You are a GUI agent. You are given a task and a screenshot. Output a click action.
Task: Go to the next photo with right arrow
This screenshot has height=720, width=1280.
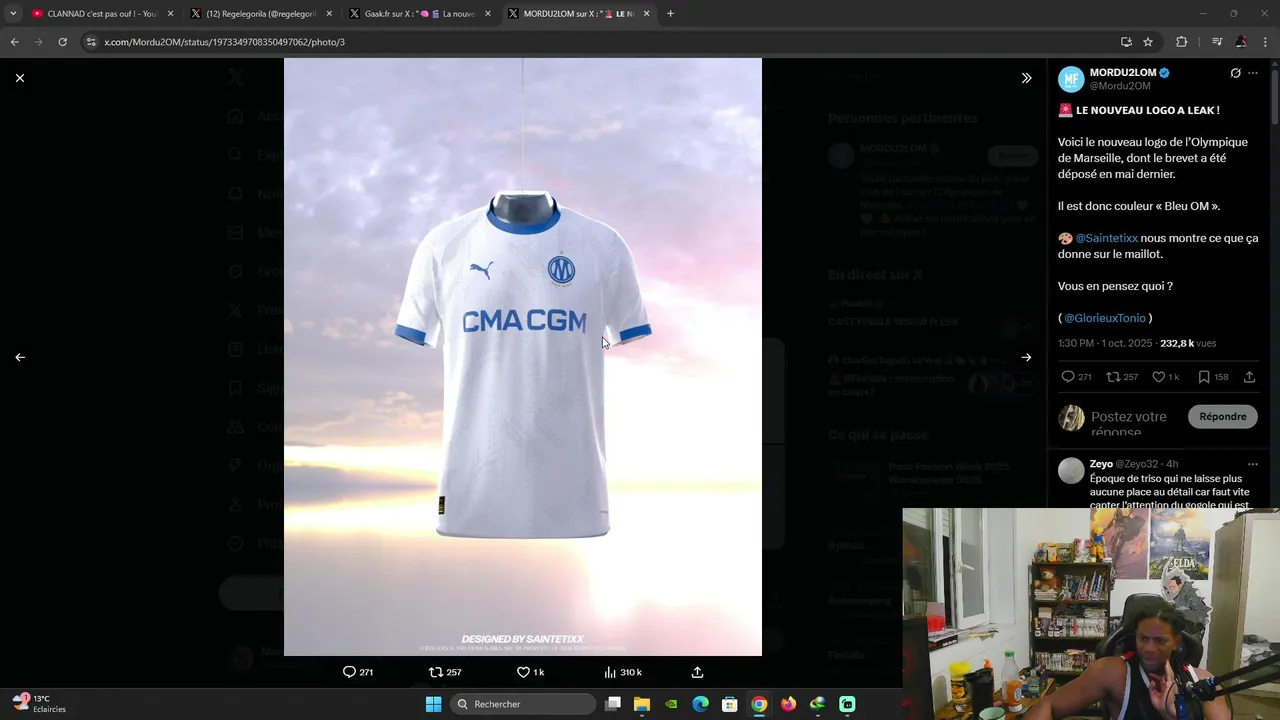[x=1026, y=357]
